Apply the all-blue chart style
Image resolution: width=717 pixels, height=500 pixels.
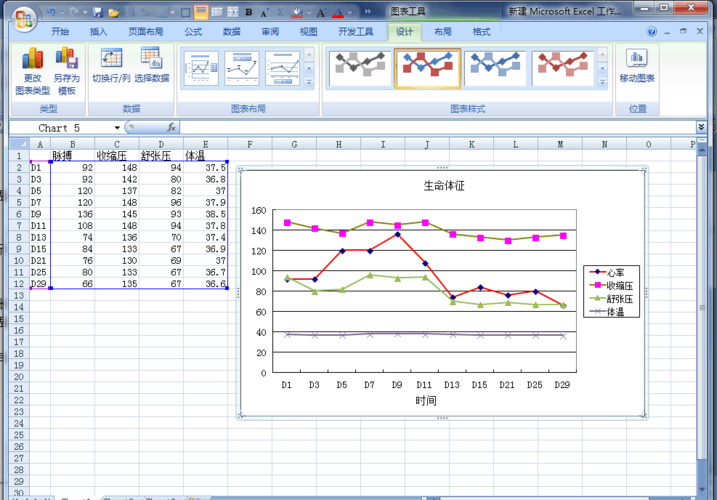tap(495, 68)
